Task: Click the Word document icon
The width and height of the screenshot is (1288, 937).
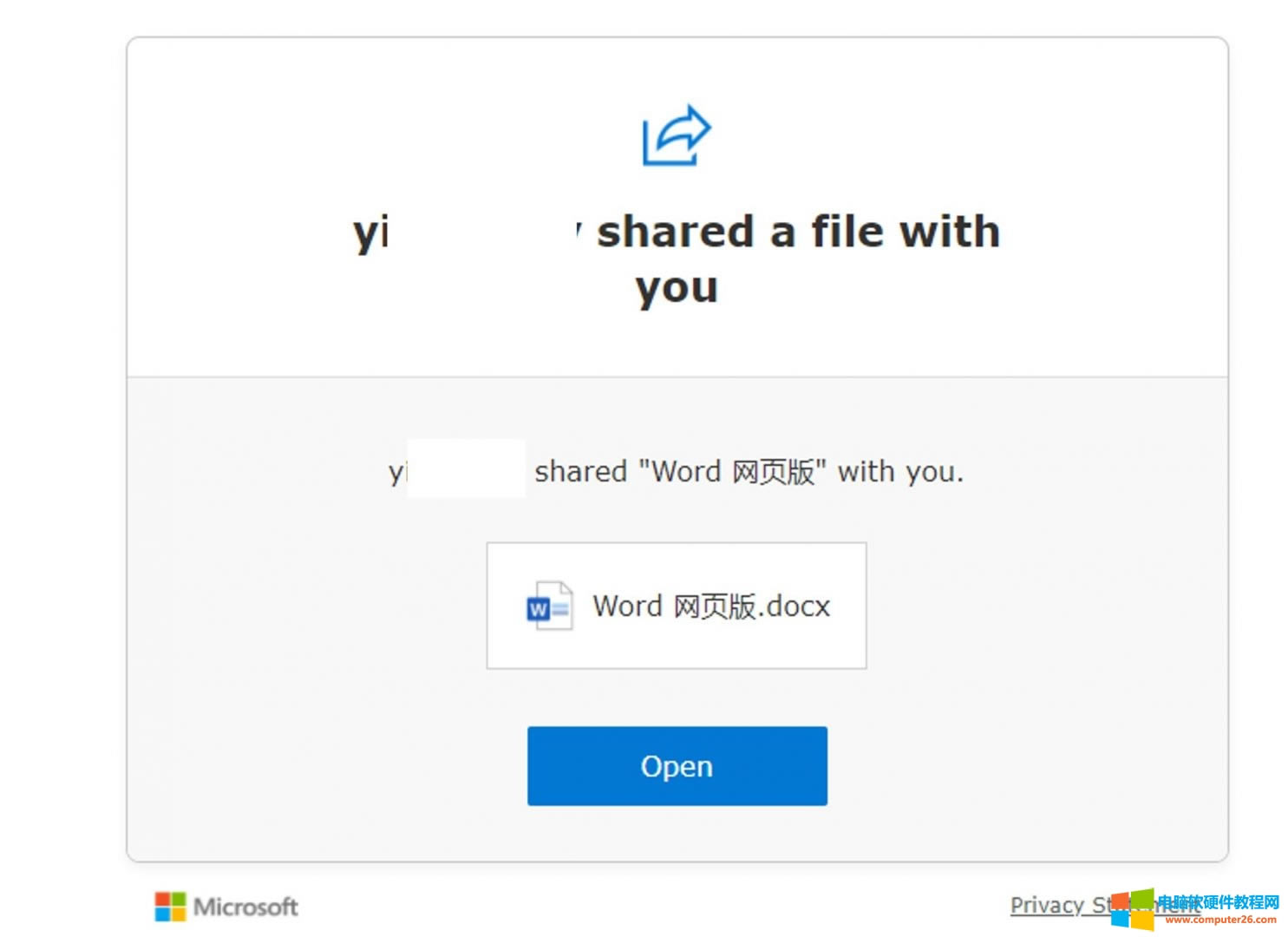Action: [x=549, y=606]
